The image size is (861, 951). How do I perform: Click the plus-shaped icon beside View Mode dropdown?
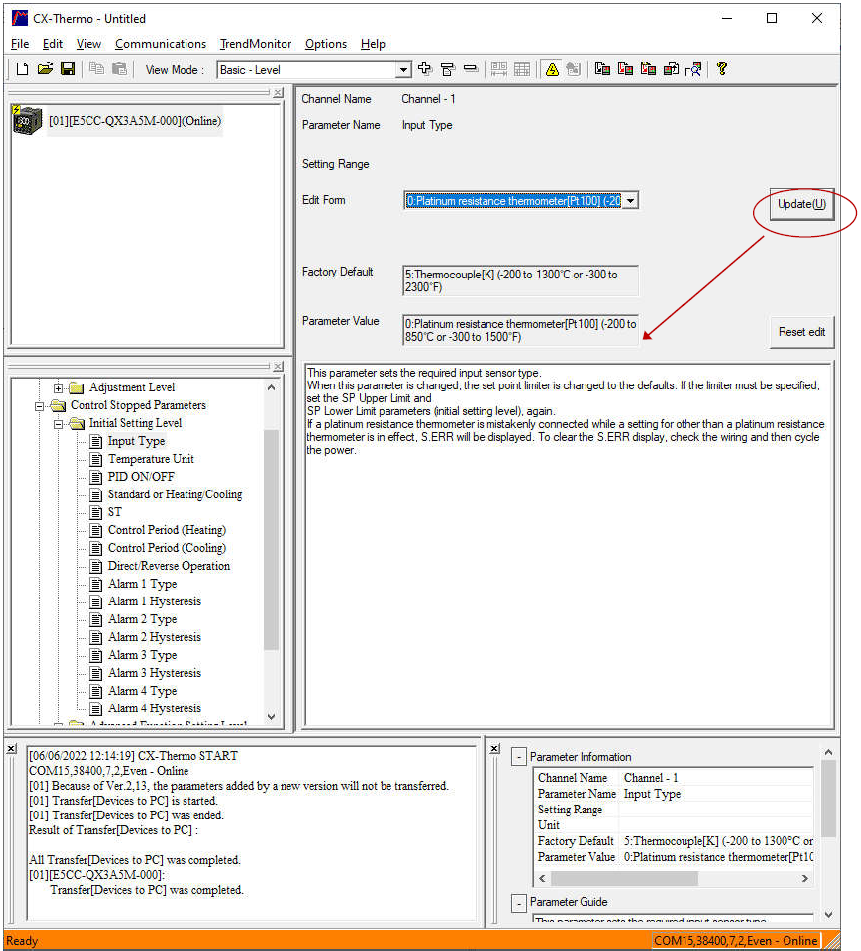click(425, 69)
